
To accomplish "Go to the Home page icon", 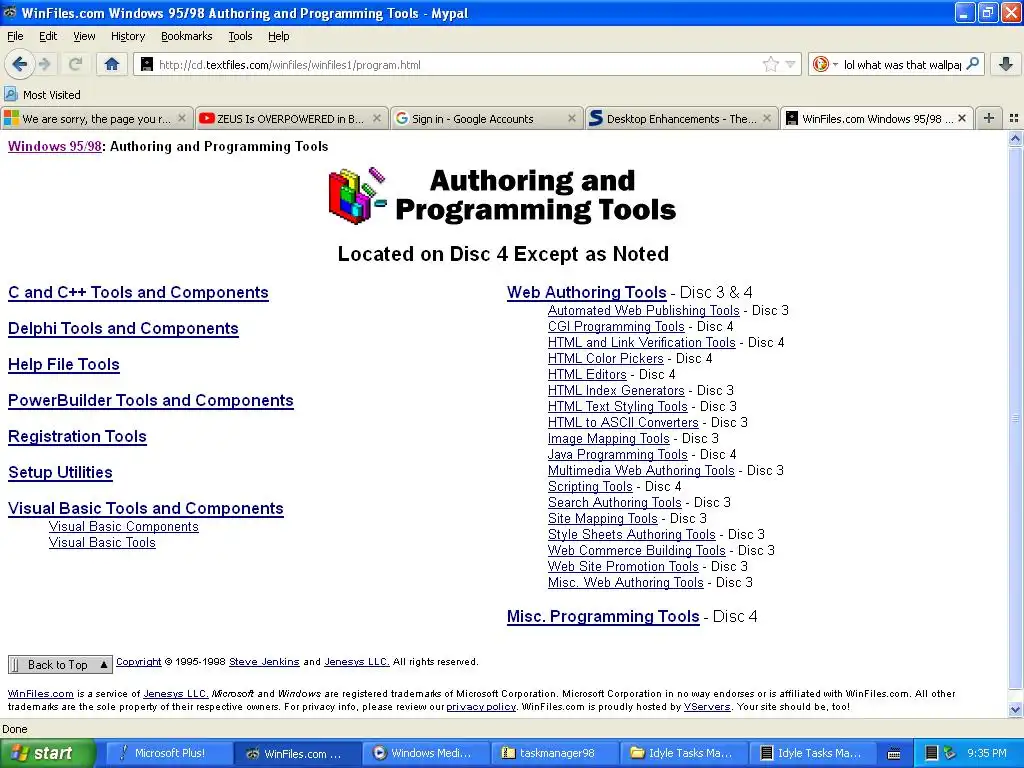I will pyautogui.click(x=112, y=64).
